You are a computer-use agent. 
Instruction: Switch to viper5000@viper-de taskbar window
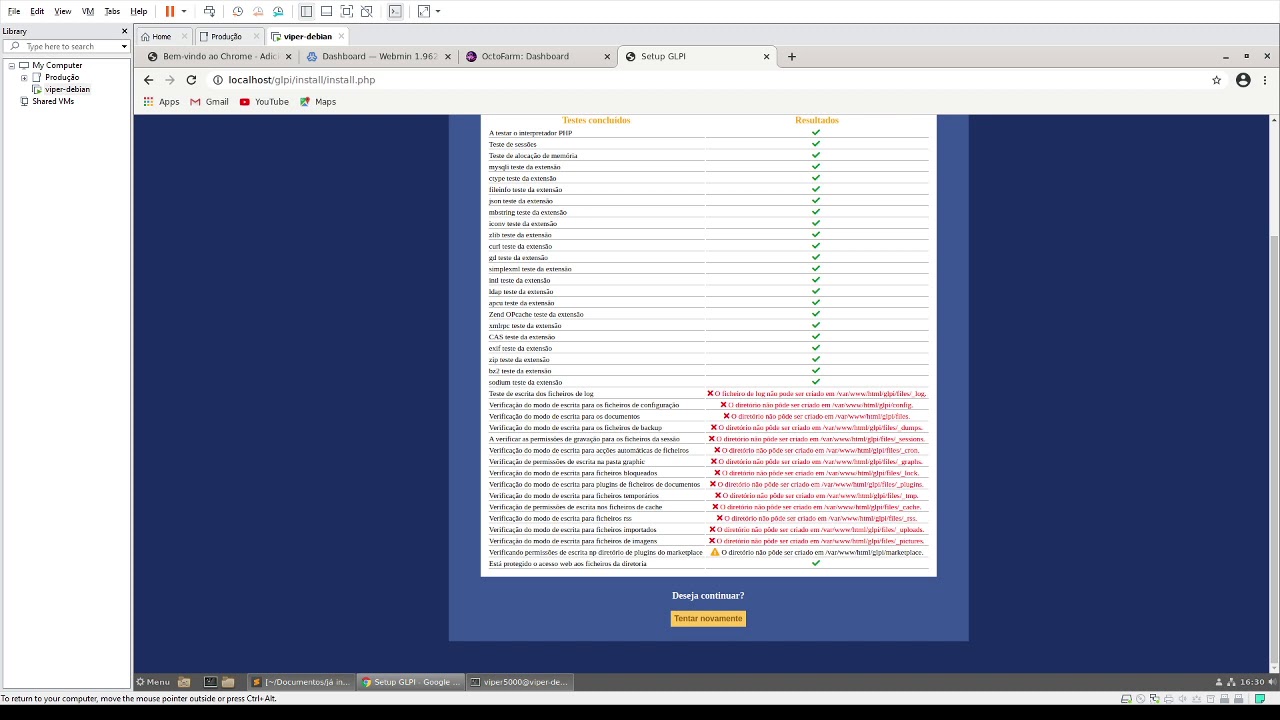point(520,682)
